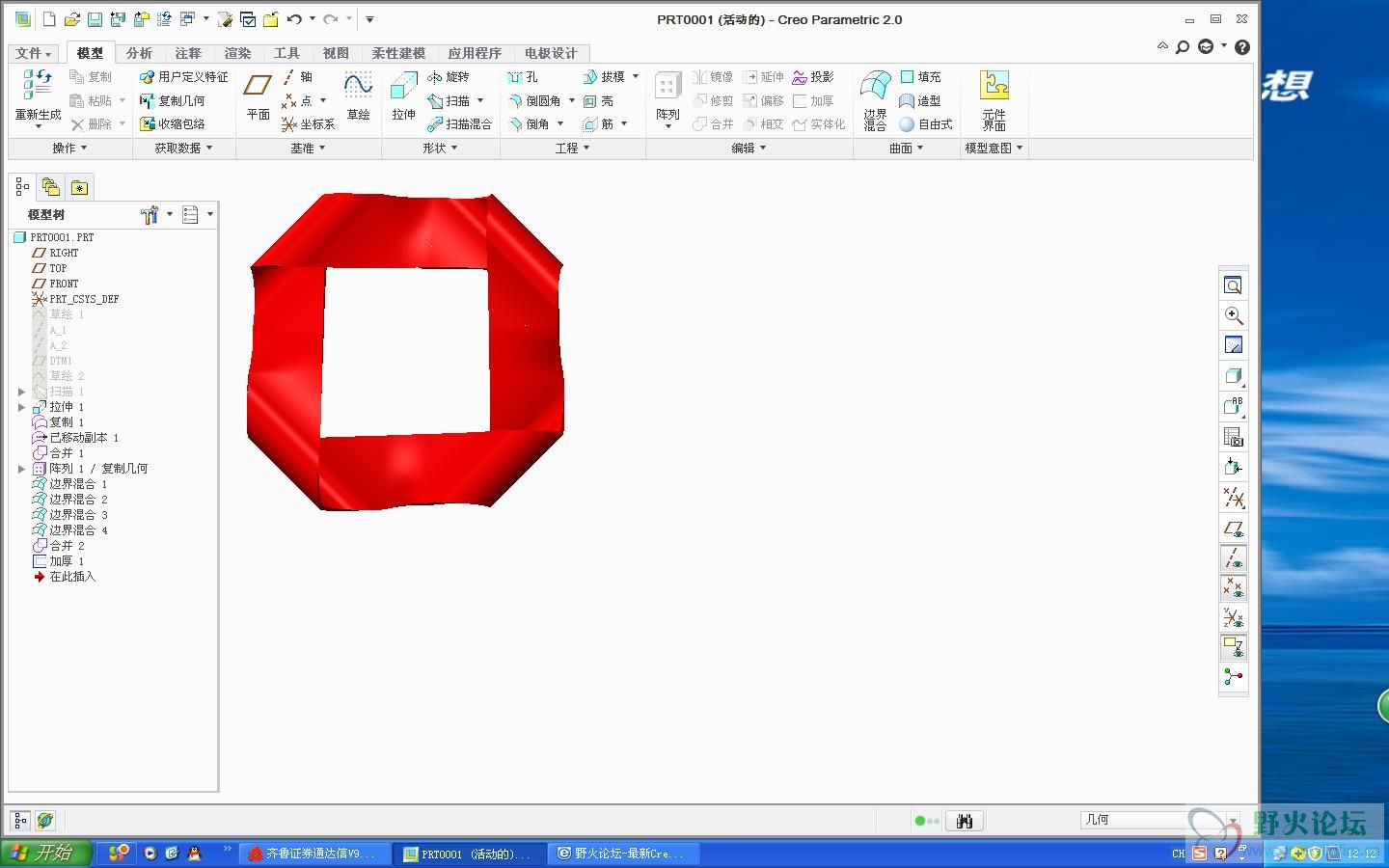This screenshot has height=868, width=1389.
Task: Expand the Get Data (获取数据) group dropdown
Action: click(x=183, y=148)
